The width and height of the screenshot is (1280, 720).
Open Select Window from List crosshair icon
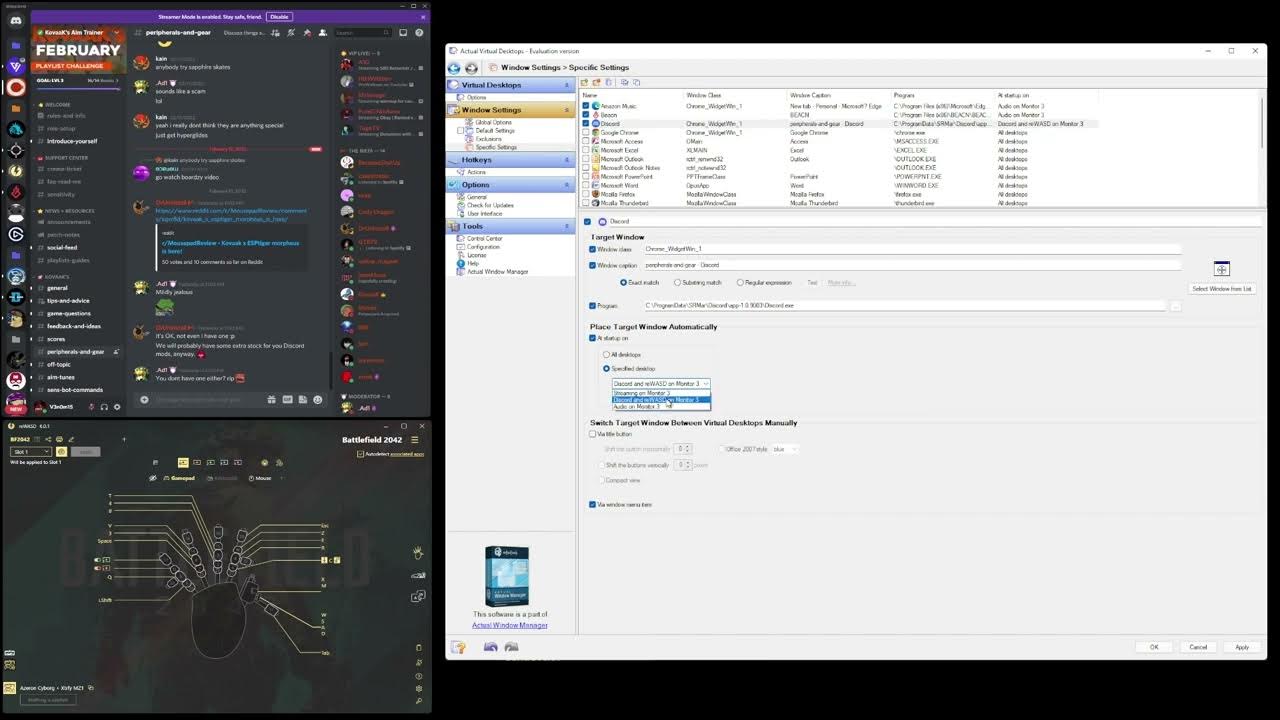1221,269
